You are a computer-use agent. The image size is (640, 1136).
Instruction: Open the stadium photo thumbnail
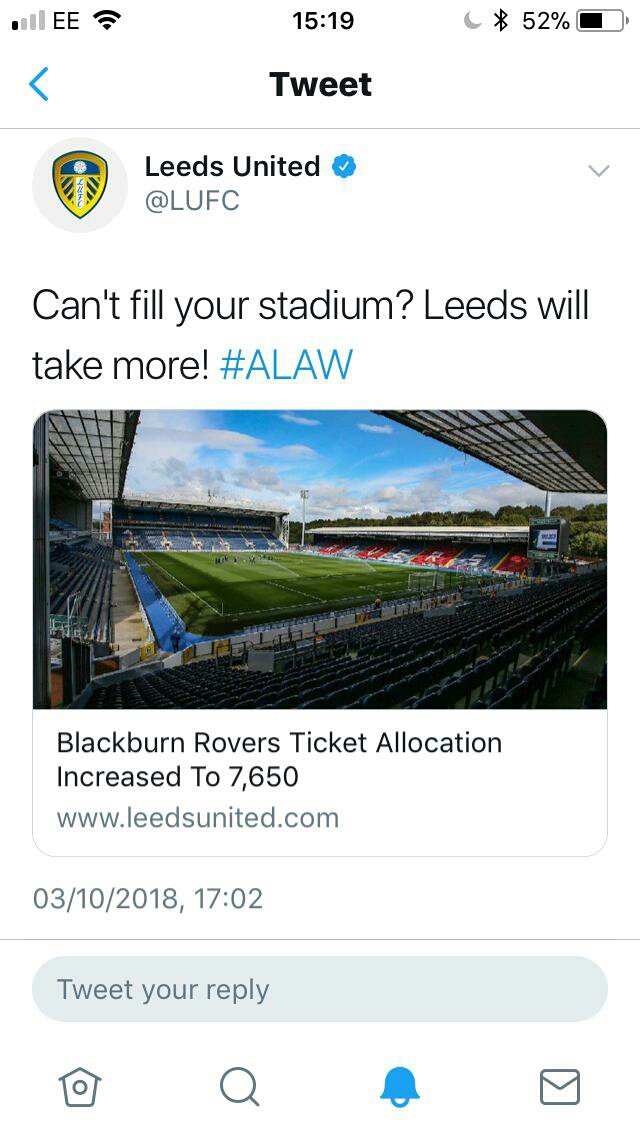(x=320, y=559)
